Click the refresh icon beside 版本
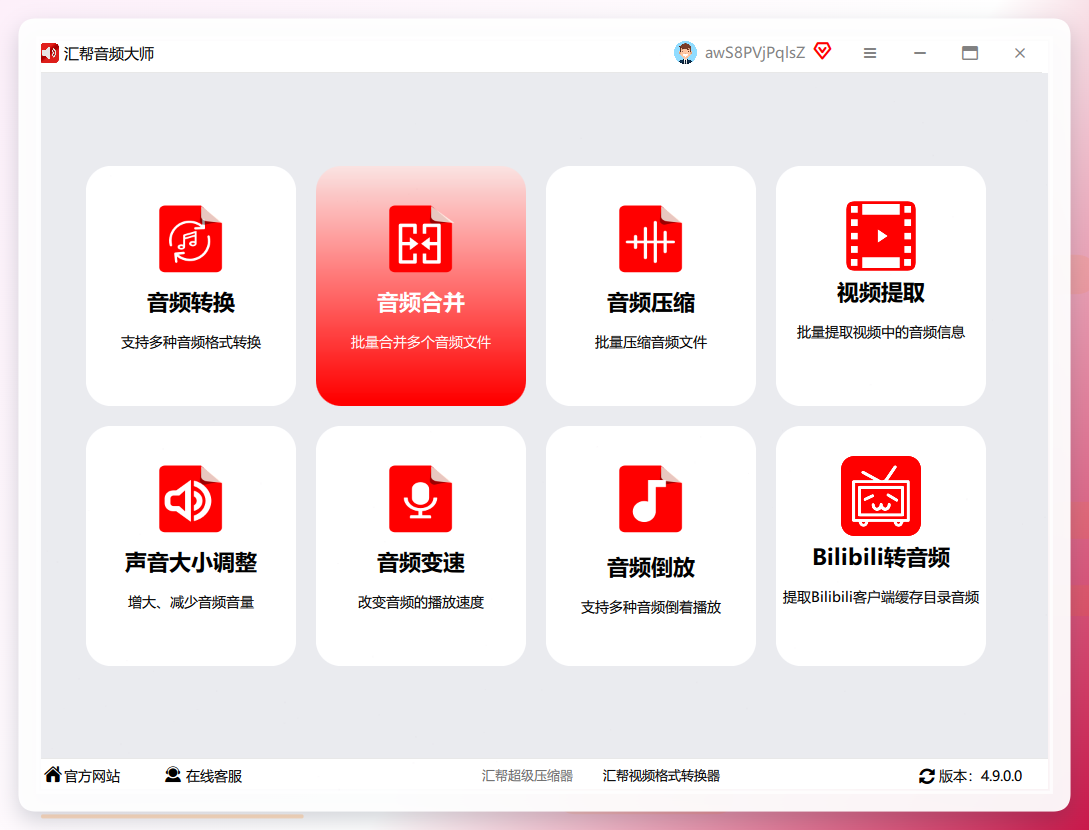This screenshot has width=1089, height=830. click(x=926, y=776)
